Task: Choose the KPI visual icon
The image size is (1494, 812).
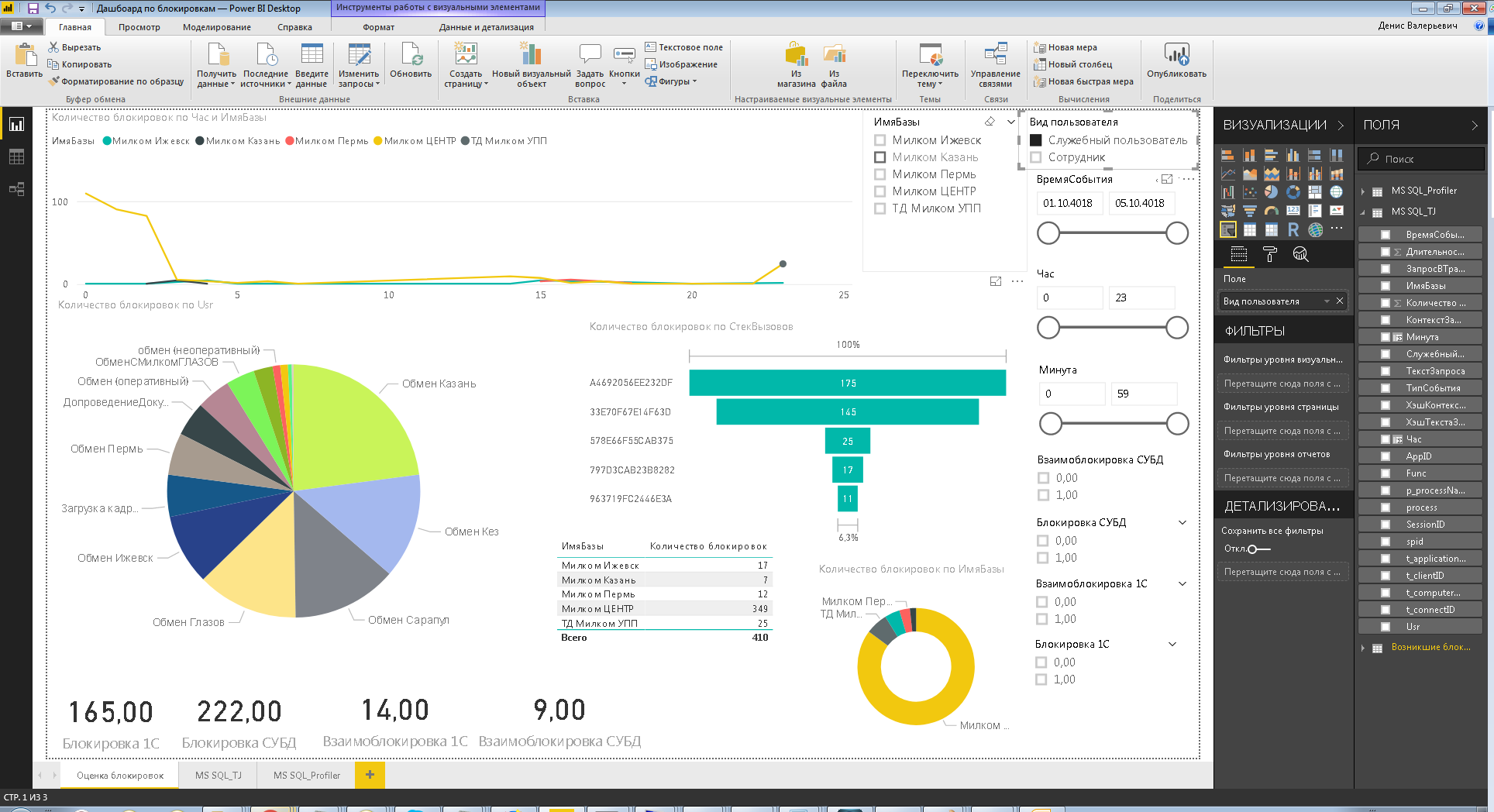Action: click(x=1337, y=211)
